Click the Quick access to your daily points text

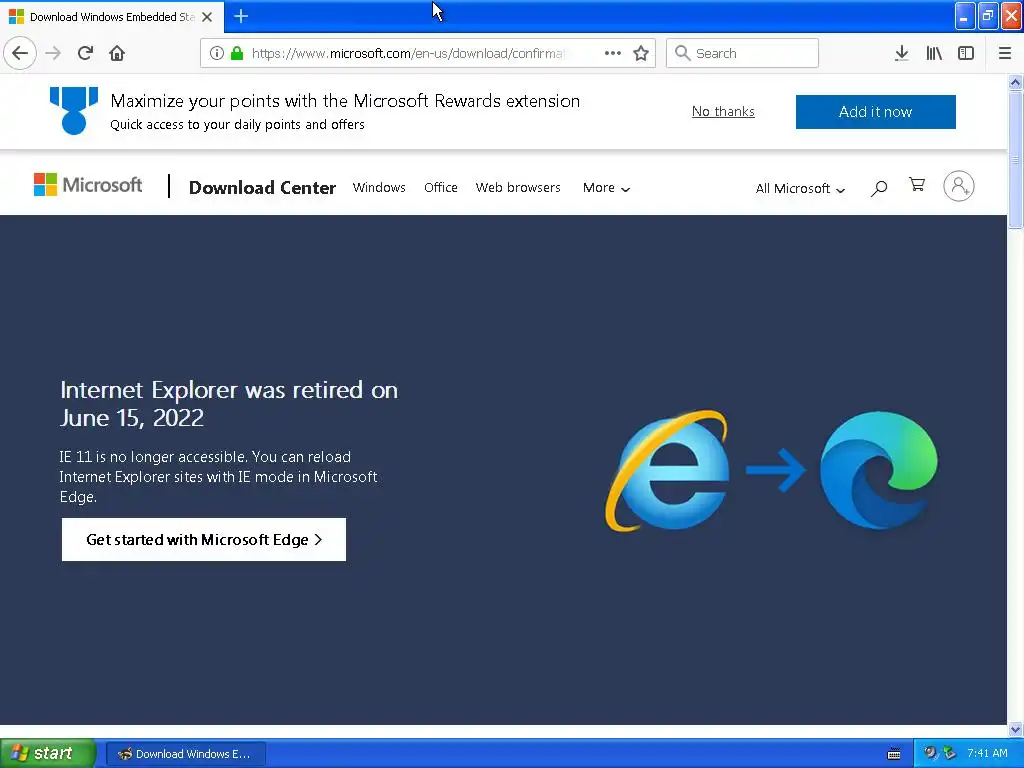237,124
